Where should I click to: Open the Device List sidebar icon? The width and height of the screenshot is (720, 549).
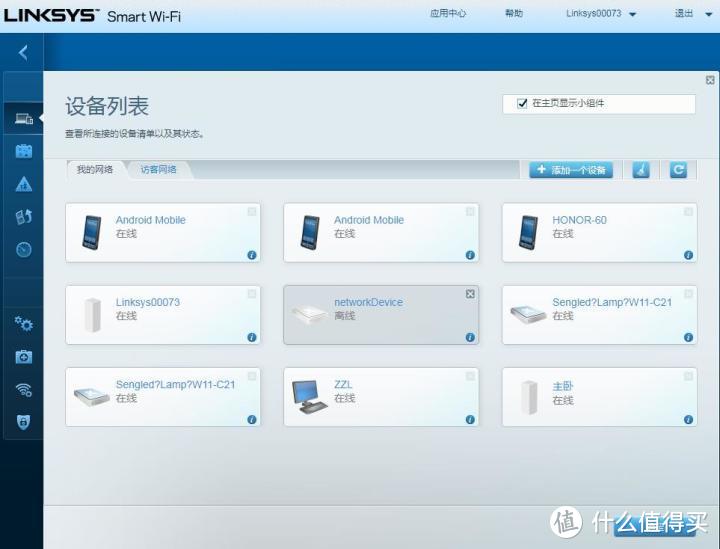coord(23,119)
